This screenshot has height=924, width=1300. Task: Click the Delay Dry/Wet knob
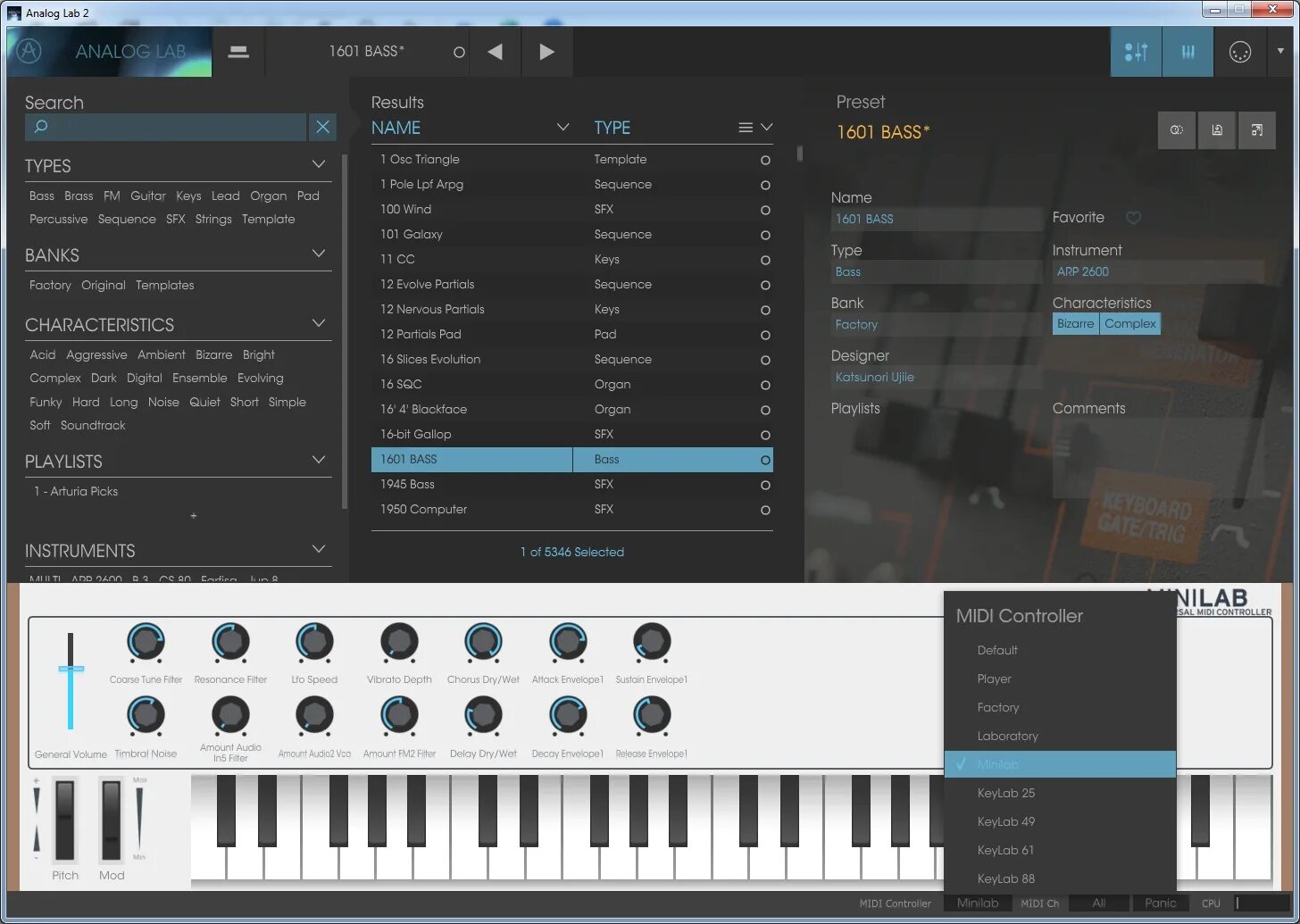click(483, 716)
